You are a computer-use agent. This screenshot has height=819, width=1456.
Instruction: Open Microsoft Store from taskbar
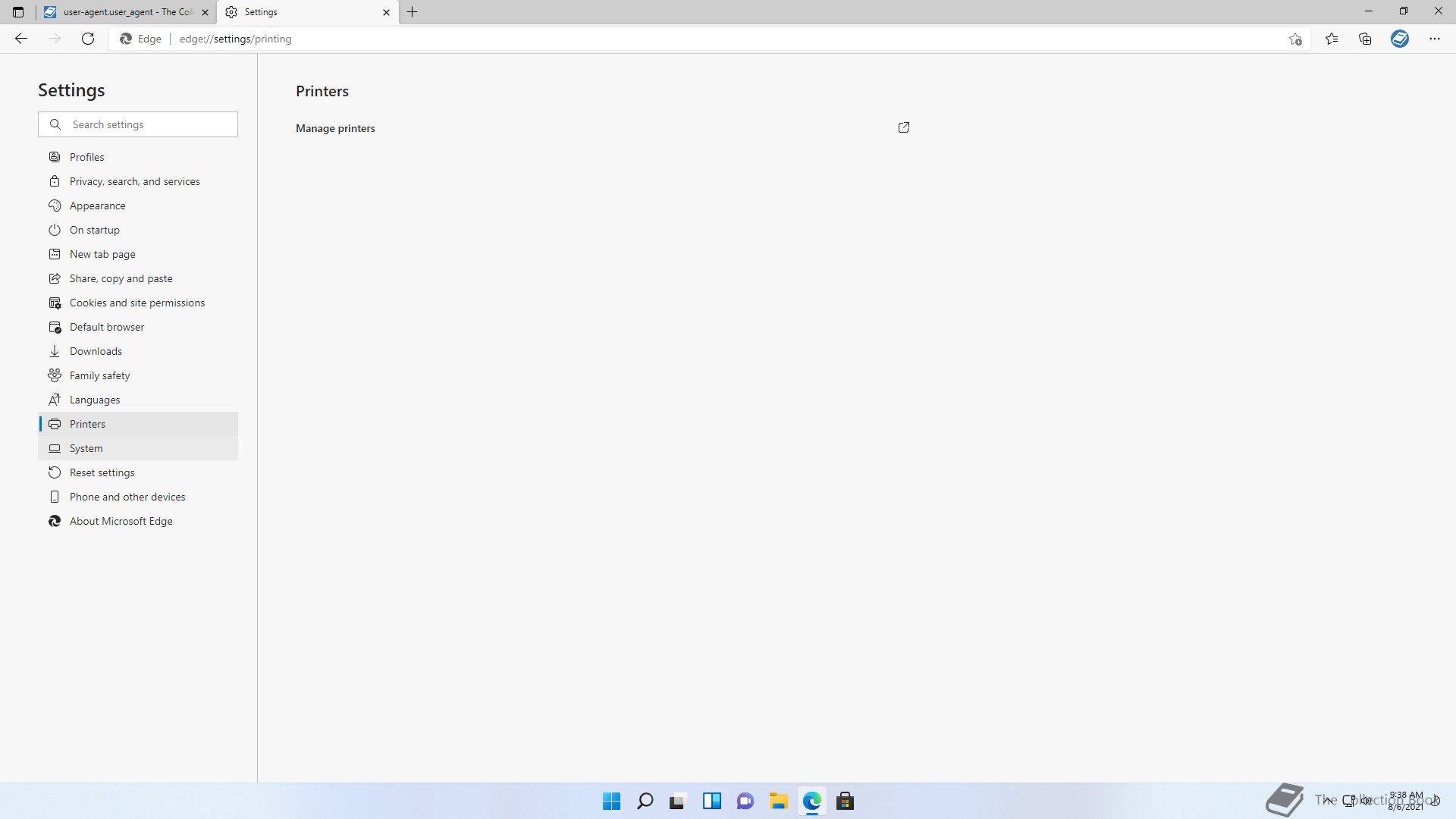pos(845,801)
